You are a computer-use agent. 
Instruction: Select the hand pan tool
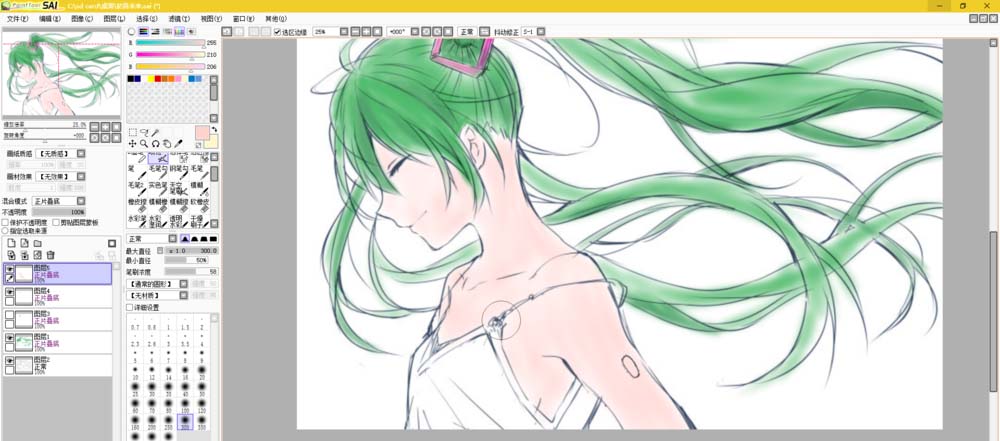167,144
